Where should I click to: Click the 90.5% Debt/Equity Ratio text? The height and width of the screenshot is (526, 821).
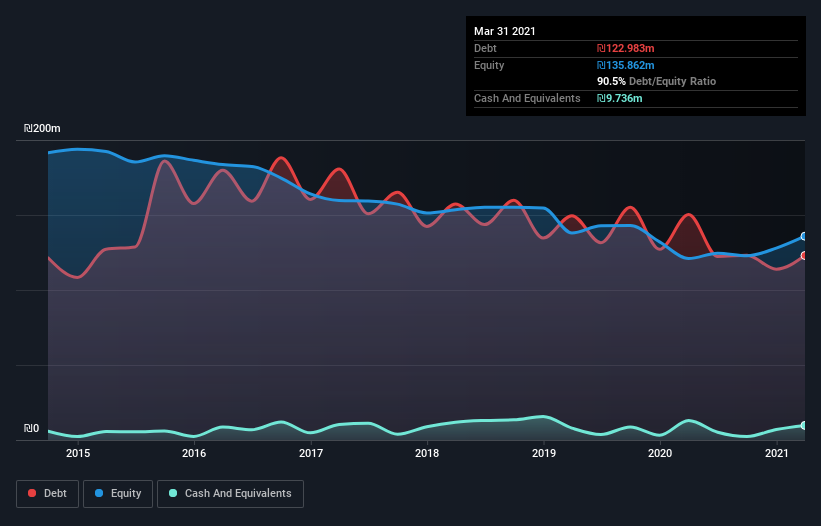tap(657, 82)
